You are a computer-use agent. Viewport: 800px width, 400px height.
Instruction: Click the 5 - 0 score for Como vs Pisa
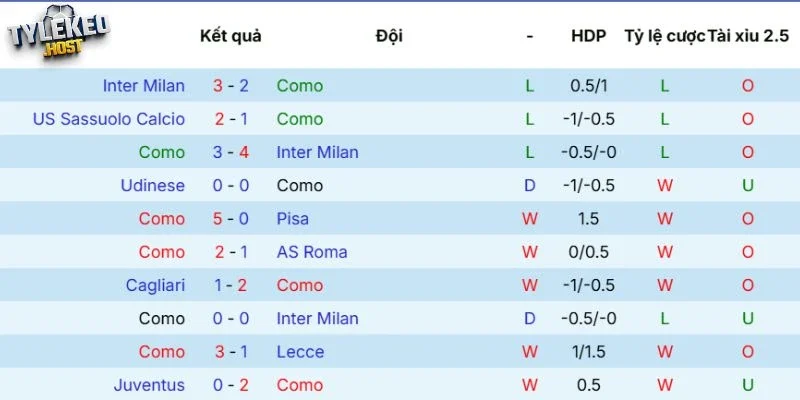click(x=230, y=218)
